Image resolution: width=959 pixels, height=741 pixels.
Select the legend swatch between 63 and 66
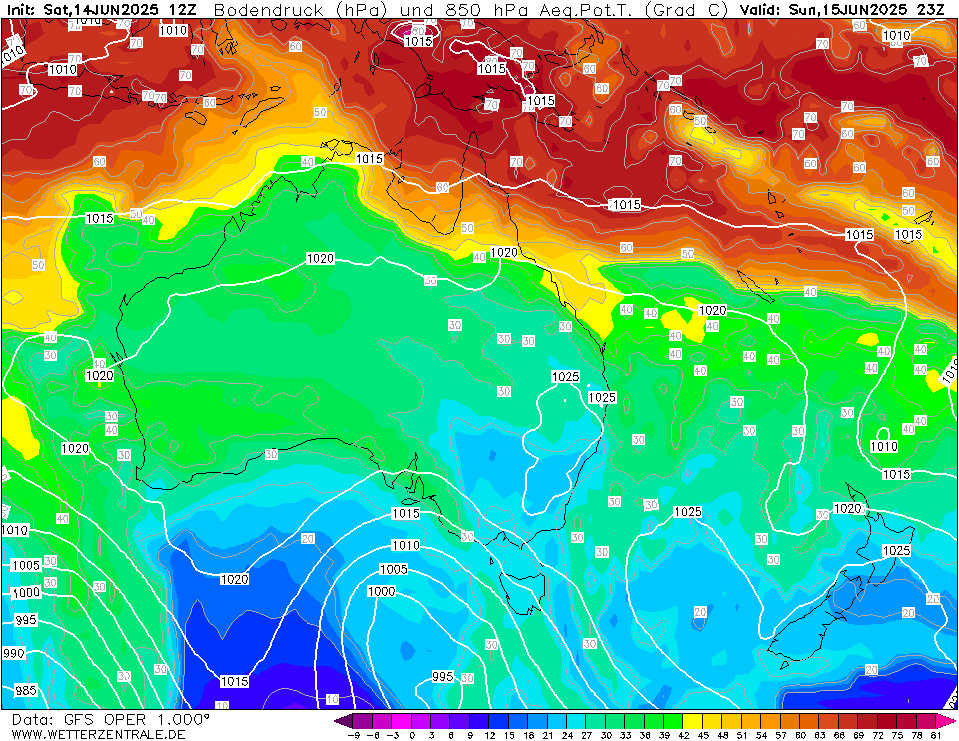[830, 721]
